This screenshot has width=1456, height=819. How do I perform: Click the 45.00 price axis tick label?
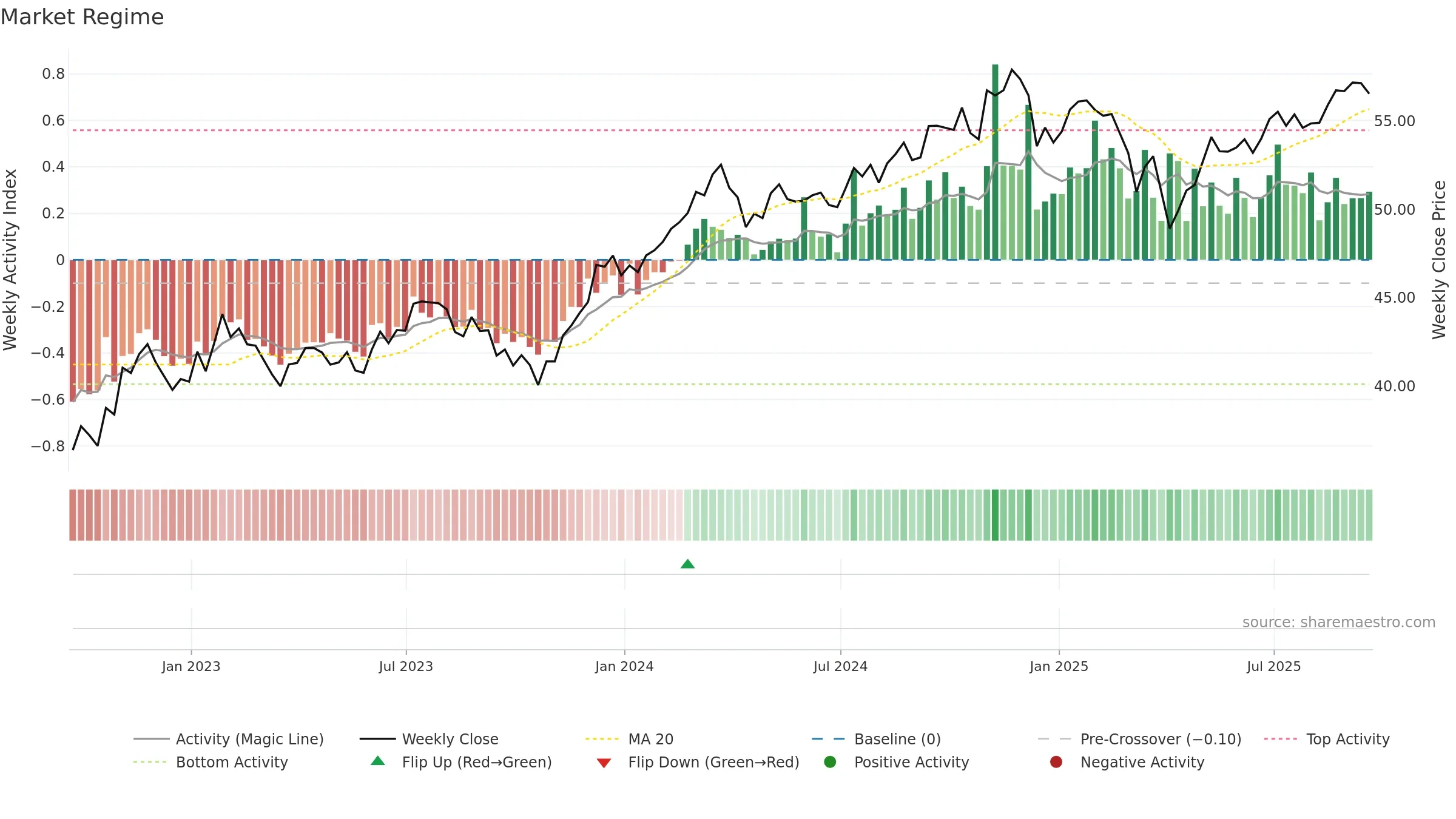click(1394, 298)
